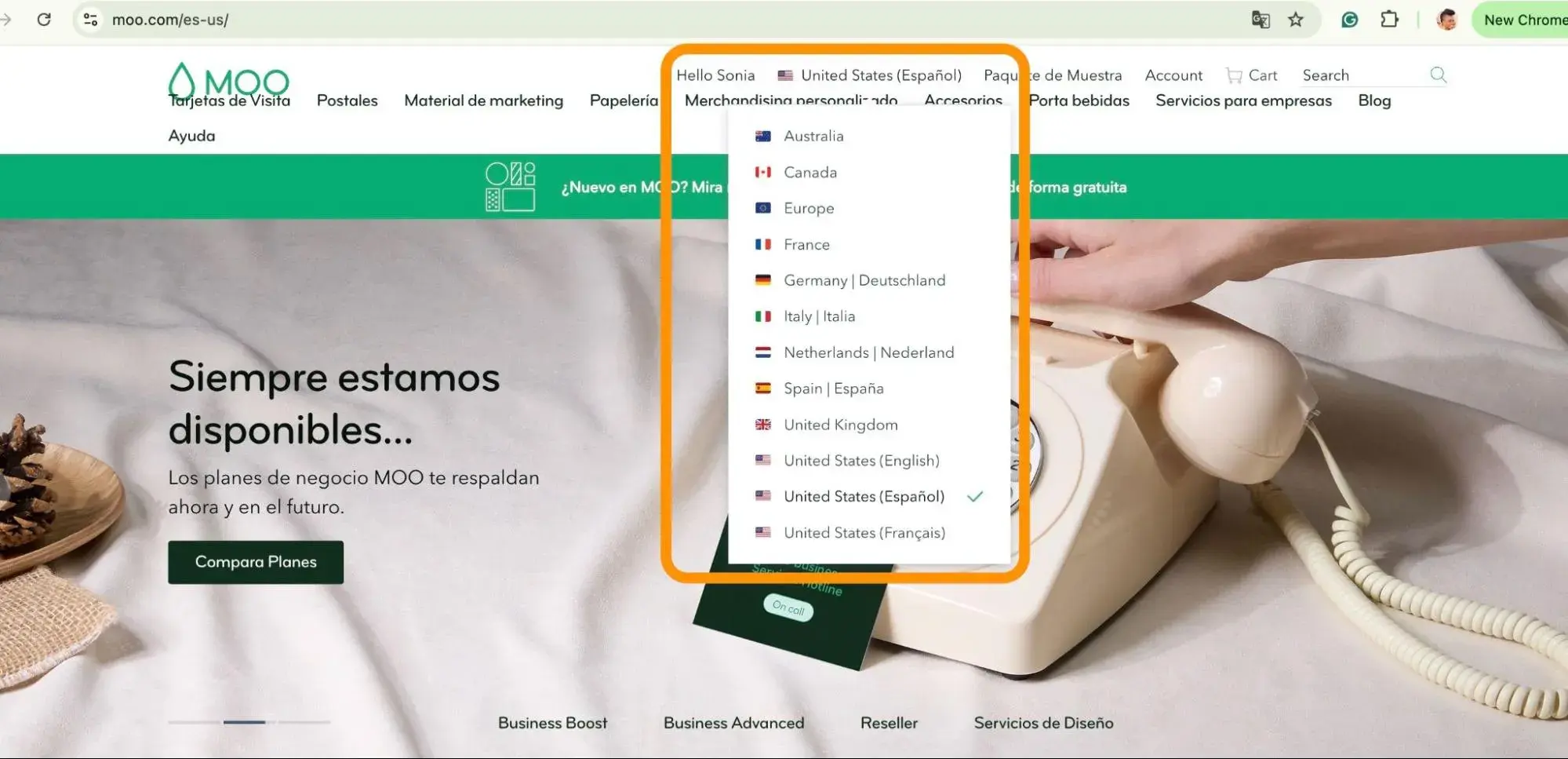The height and width of the screenshot is (759, 1568).
Task: Switch to the Business Advanced tab
Action: 733,723
